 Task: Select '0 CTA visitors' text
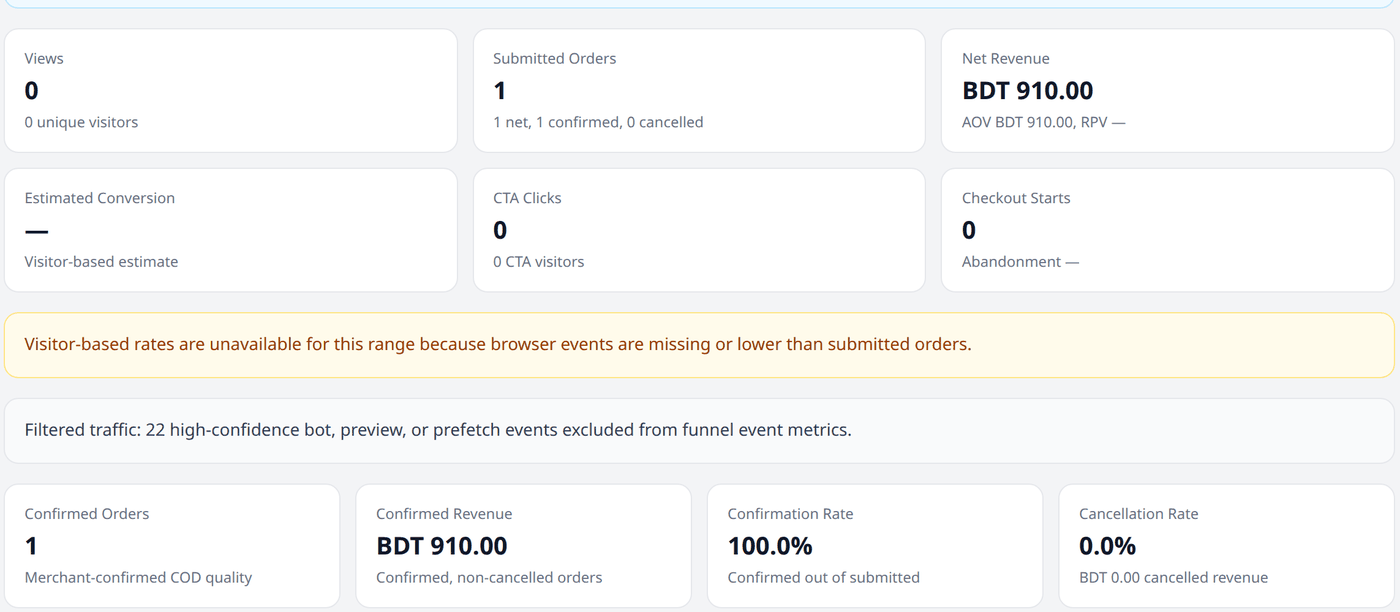click(x=538, y=262)
